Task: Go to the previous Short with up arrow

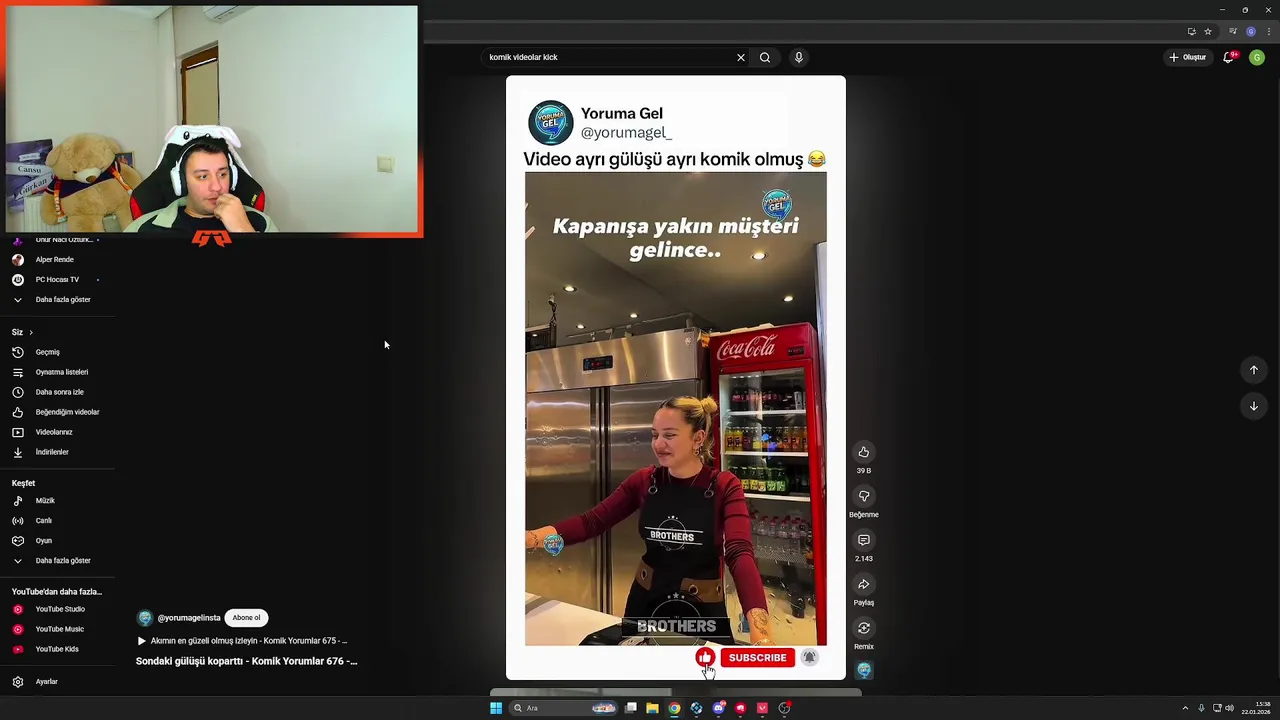Action: tap(1253, 370)
